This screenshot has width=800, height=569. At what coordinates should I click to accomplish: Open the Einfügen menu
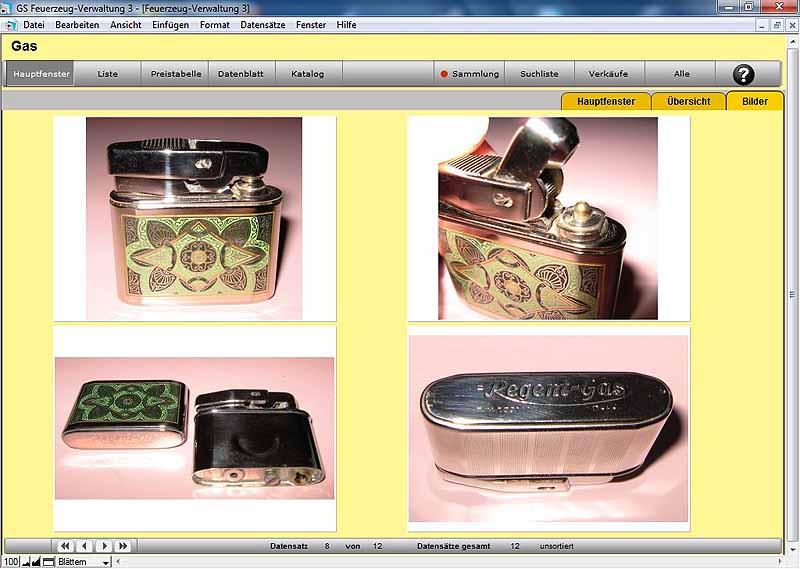click(x=170, y=24)
